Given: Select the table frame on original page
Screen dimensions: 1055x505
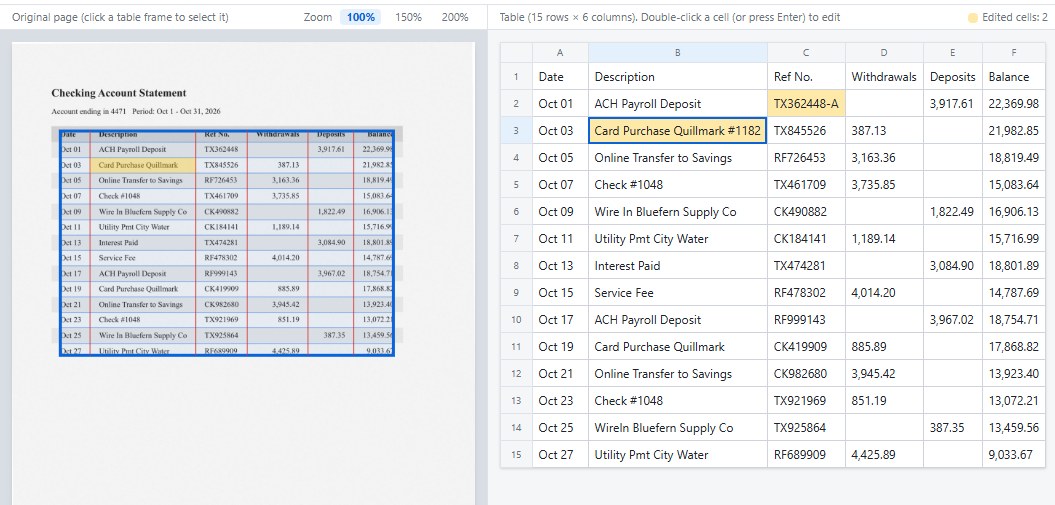Looking at the screenshot, I should 227,243.
